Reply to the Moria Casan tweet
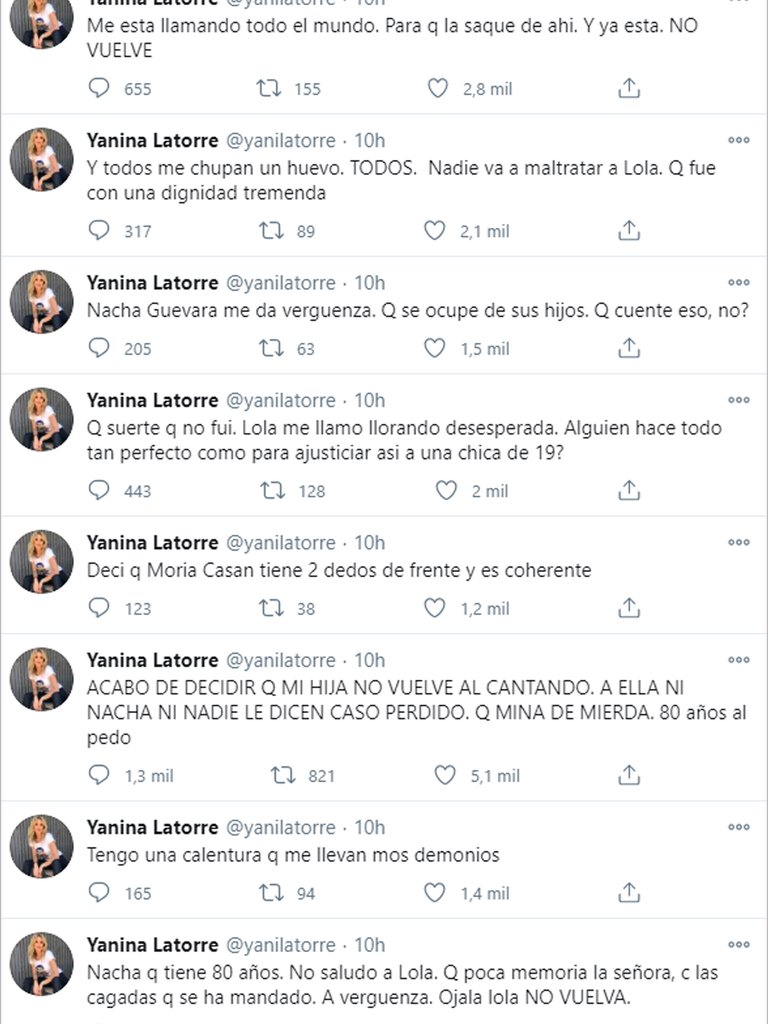The image size is (768, 1024). [x=99, y=608]
